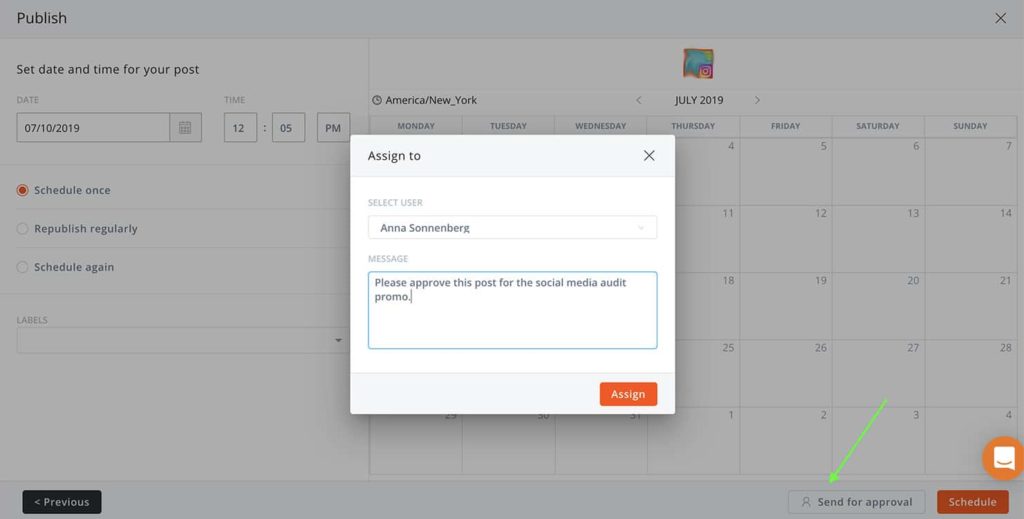
Task: Go to next month arrow
Action: pos(757,100)
